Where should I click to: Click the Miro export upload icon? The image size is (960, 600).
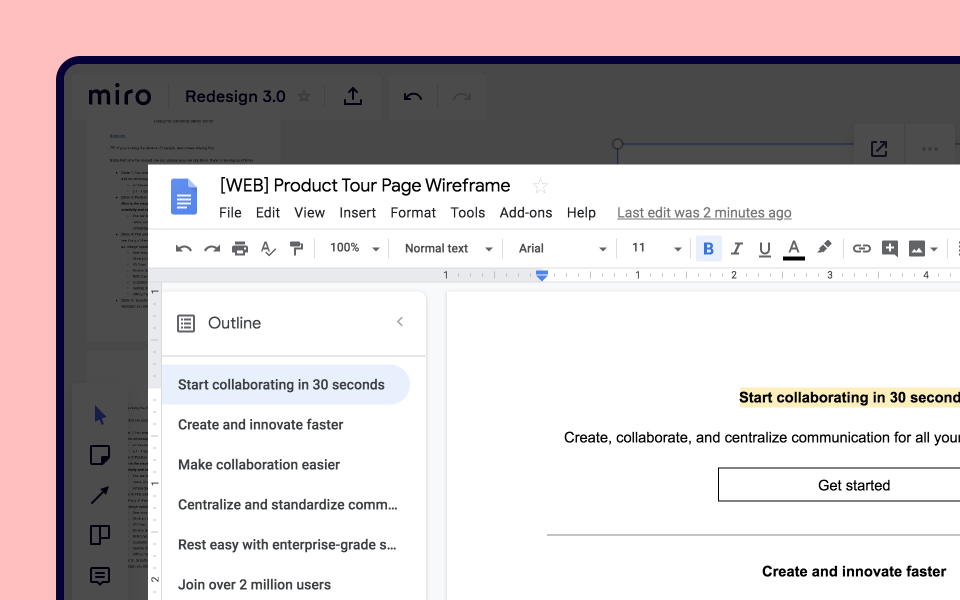coord(352,96)
